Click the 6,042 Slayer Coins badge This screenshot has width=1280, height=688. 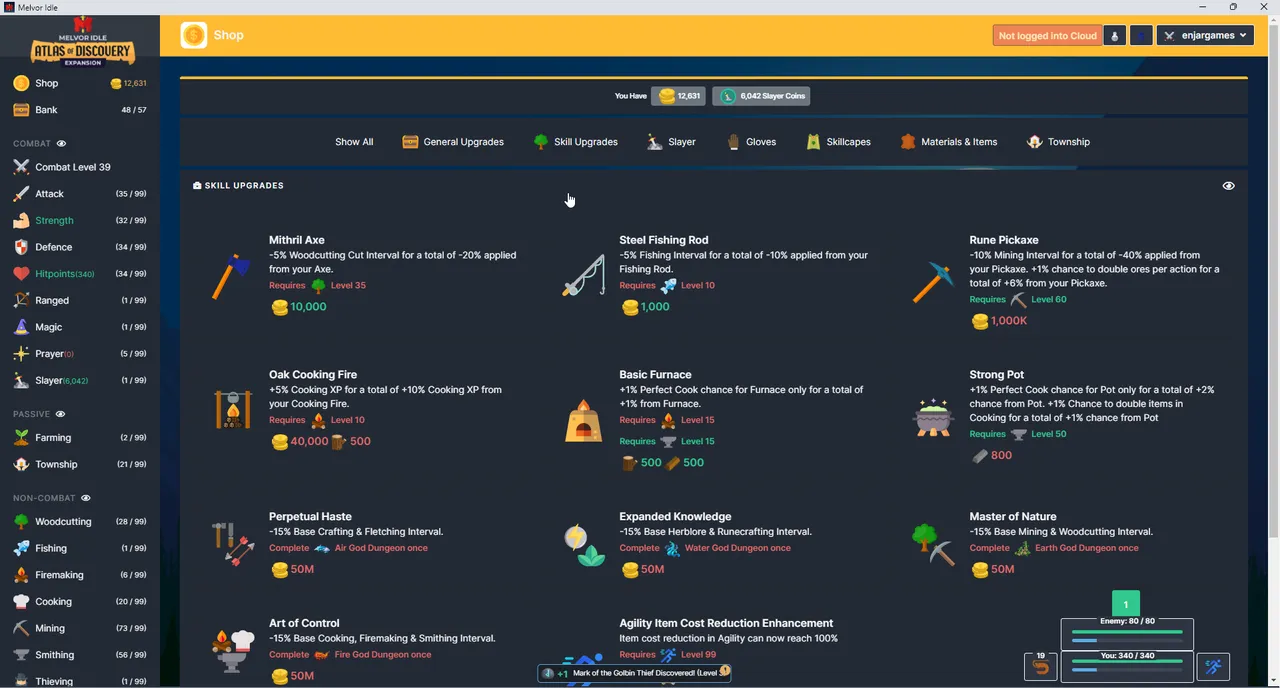pos(761,96)
